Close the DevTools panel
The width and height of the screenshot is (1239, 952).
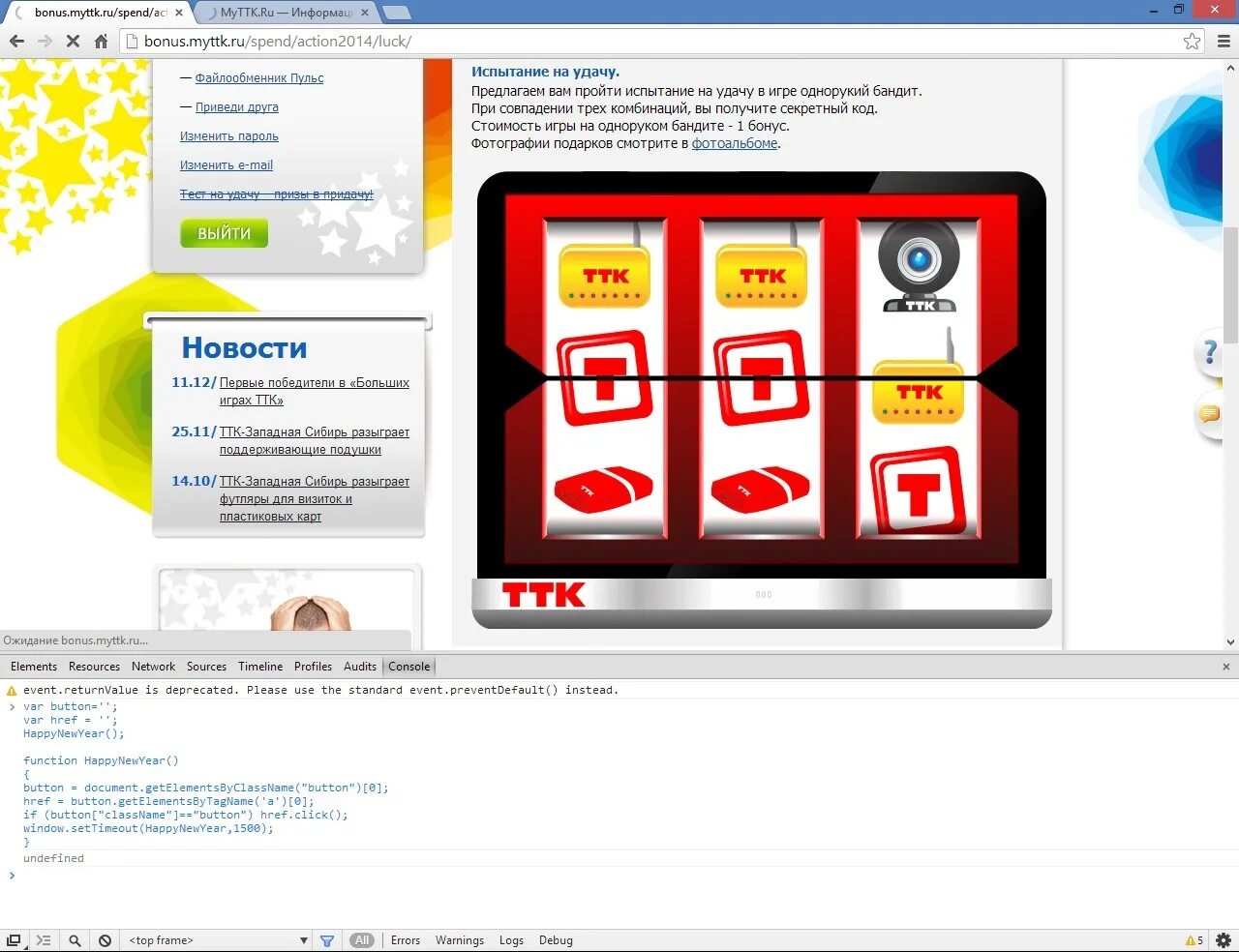1225,667
